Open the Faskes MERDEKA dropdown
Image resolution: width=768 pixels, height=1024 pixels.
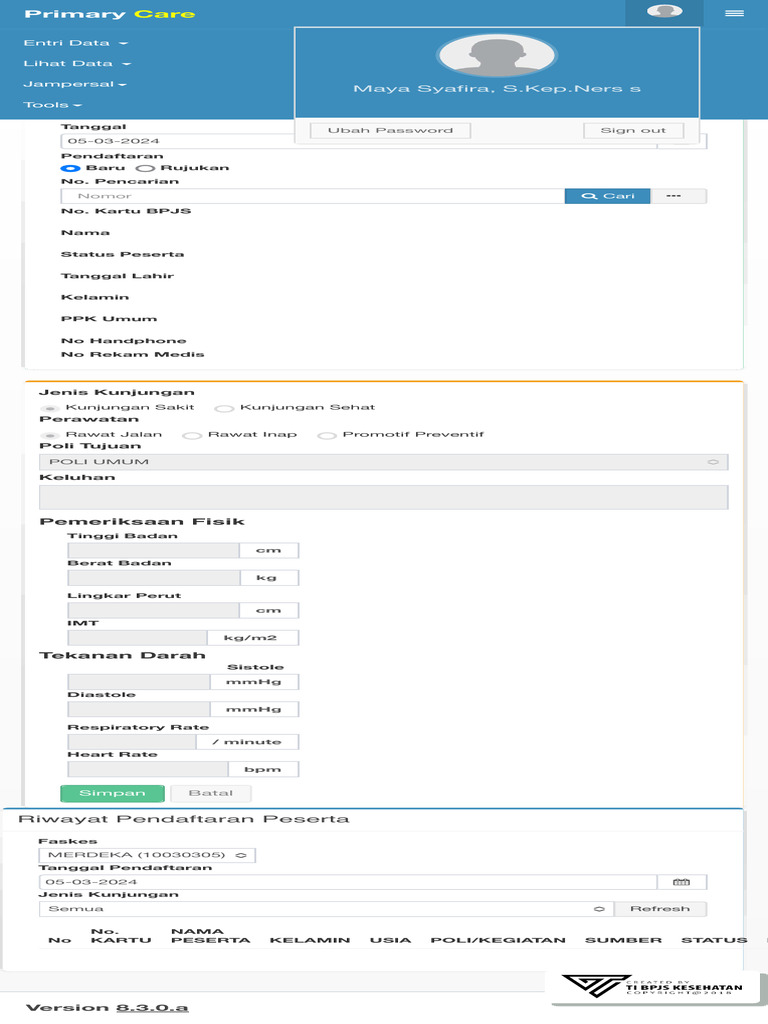(x=147, y=855)
